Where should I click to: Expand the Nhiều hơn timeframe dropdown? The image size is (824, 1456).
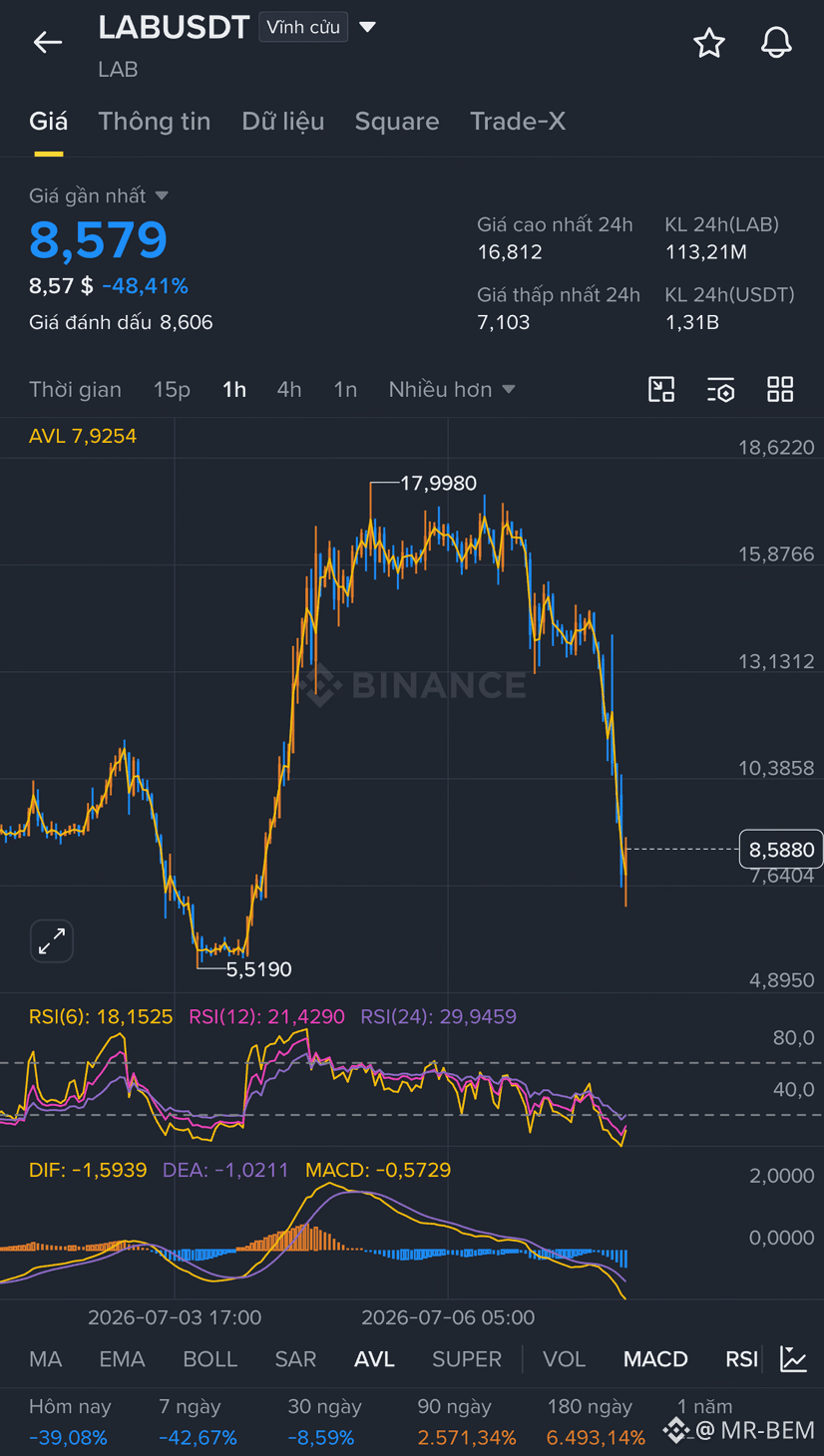tap(509, 389)
